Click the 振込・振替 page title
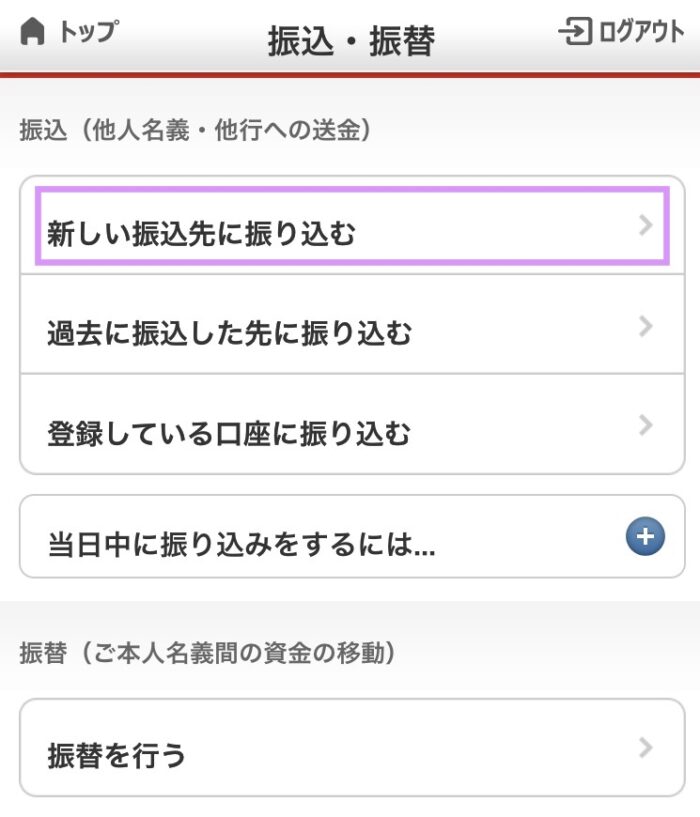Viewport: 700px width, 817px height. point(351,41)
